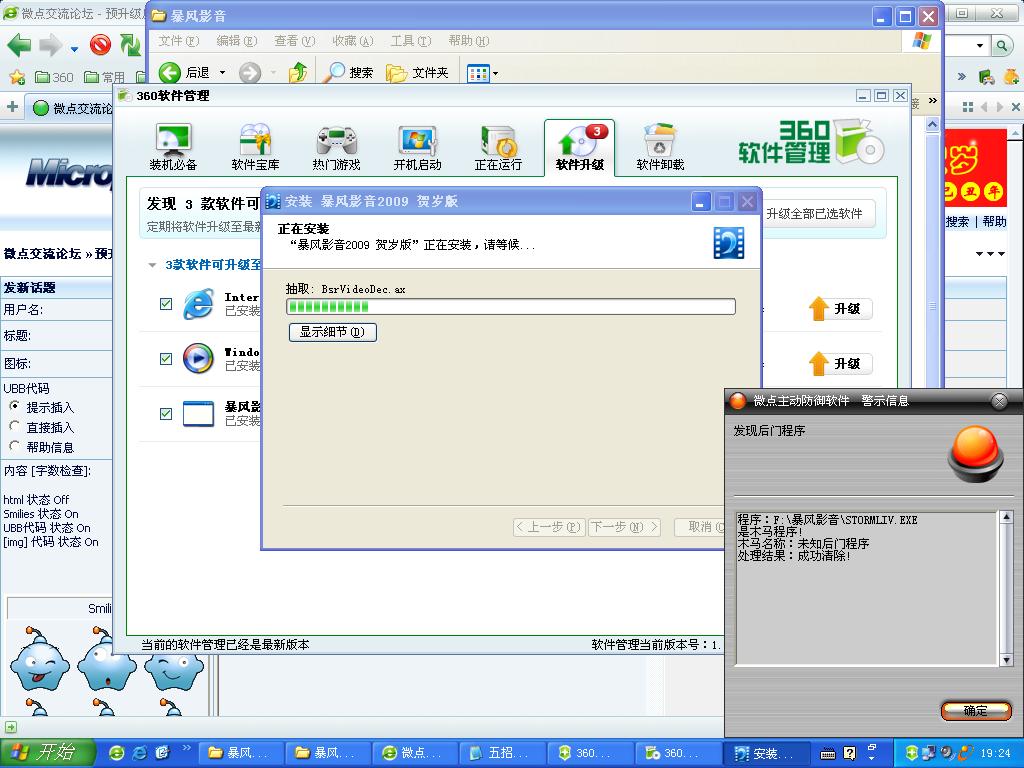Switch to 安装 taskbar item
Viewport: 1024px width, 768px height.
pos(767,753)
